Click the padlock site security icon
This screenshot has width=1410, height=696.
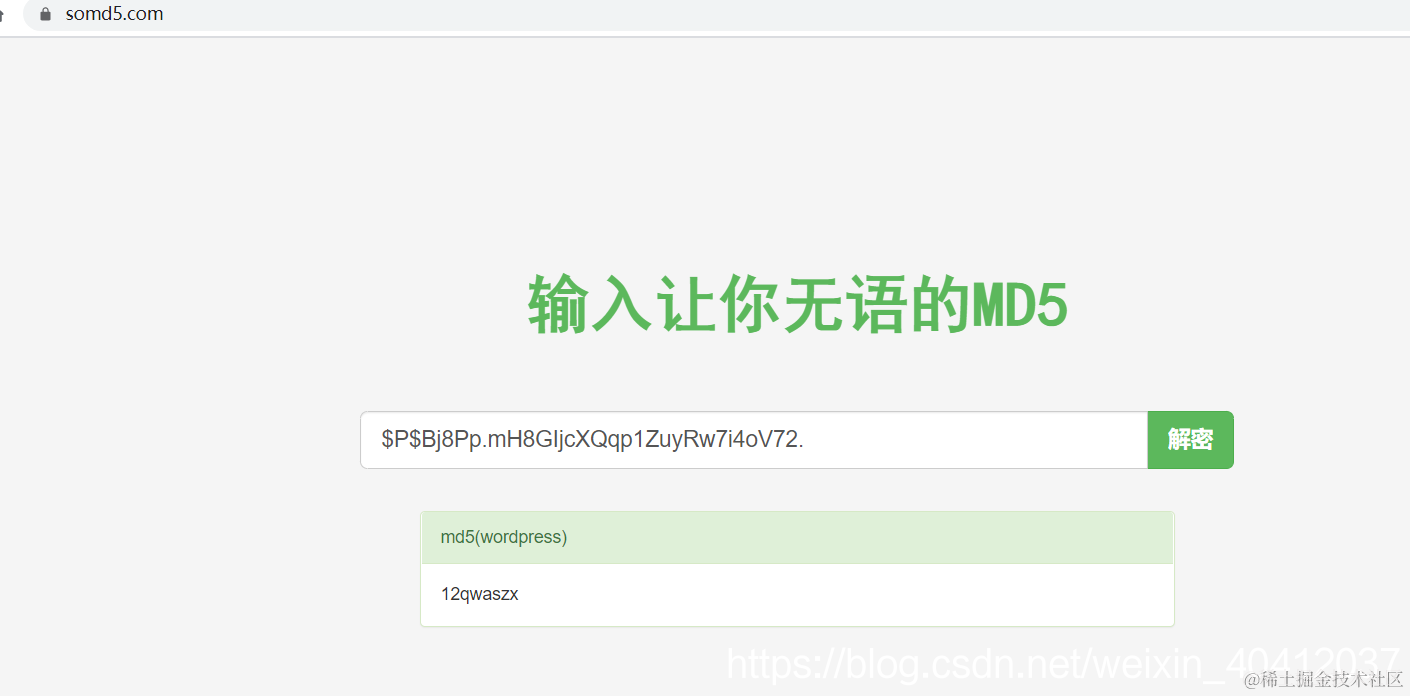45,14
